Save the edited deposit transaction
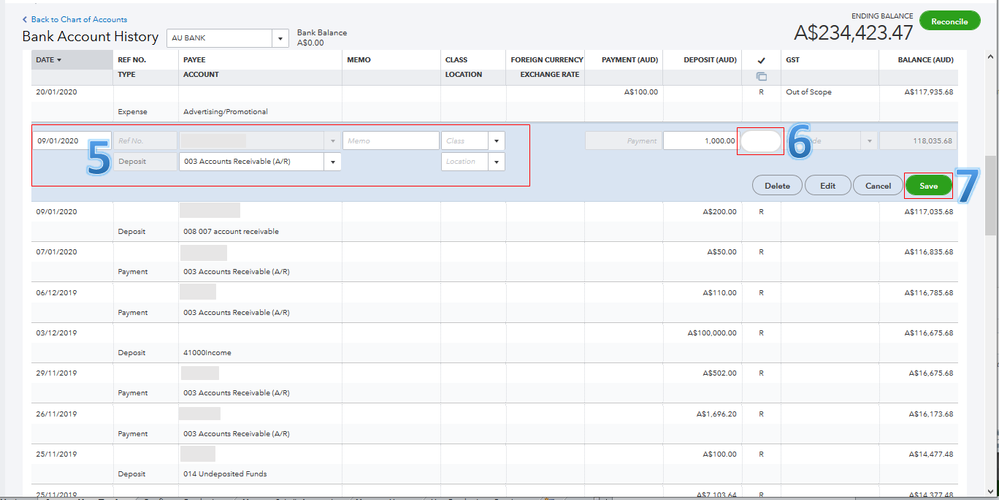 click(x=928, y=186)
